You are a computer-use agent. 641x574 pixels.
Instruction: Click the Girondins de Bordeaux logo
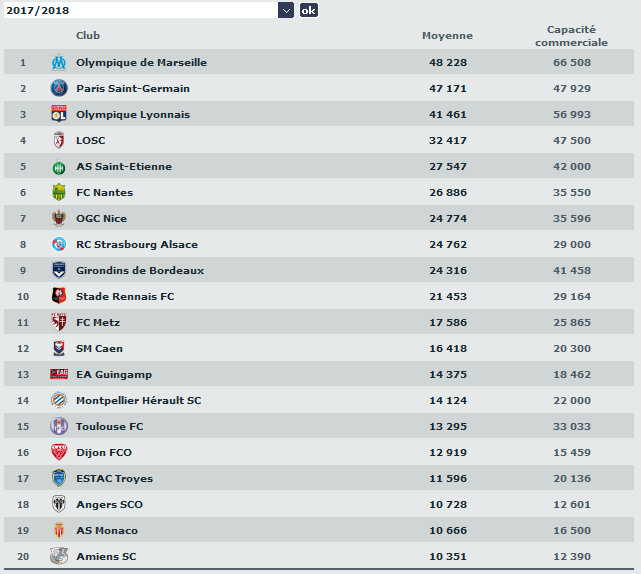coord(59,270)
